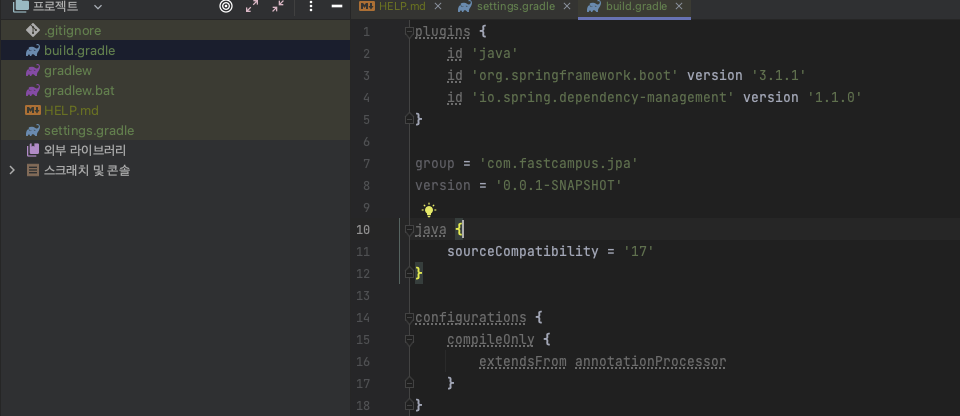Click 'com.fastcampus.jpa' group value
The image size is (960, 416).
(559, 164)
